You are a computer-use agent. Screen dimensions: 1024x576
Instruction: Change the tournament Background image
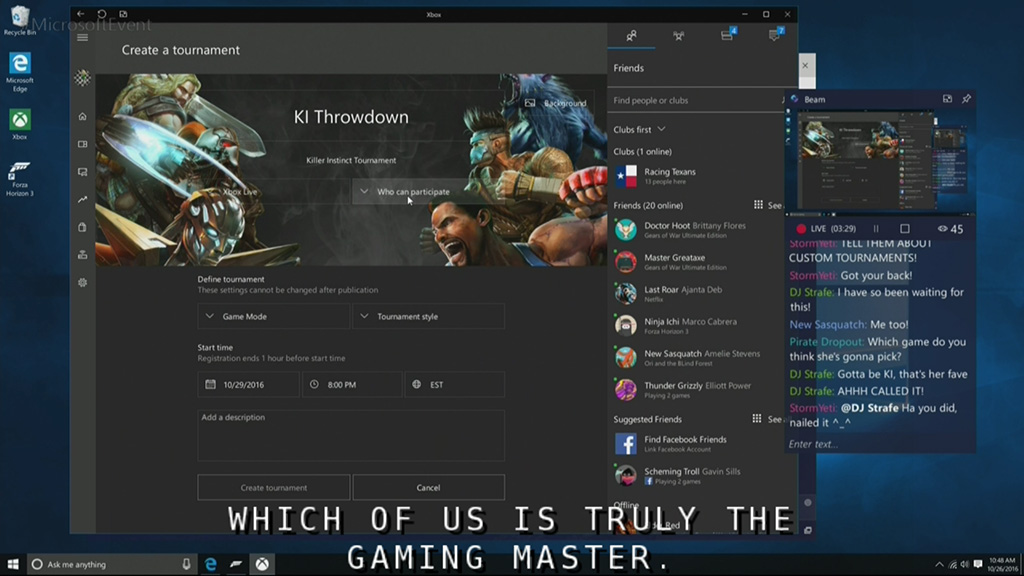coord(556,103)
